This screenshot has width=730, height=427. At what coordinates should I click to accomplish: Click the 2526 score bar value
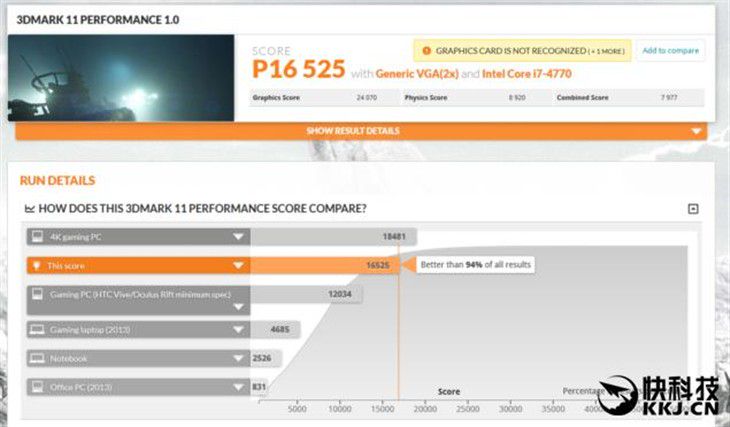pyautogui.click(x=262, y=358)
